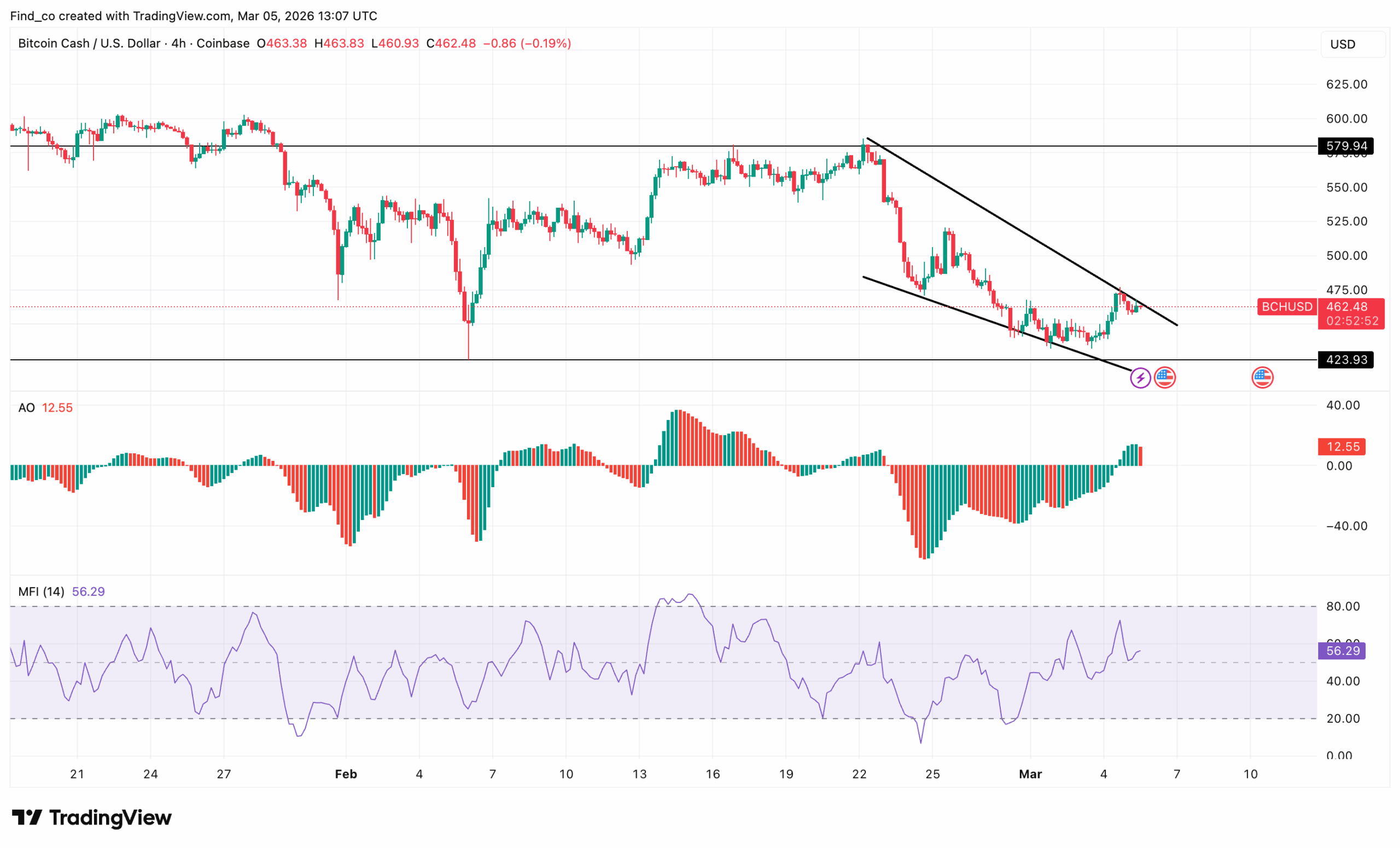
Task: Click the 25 date on time axis
Action: 933,774
